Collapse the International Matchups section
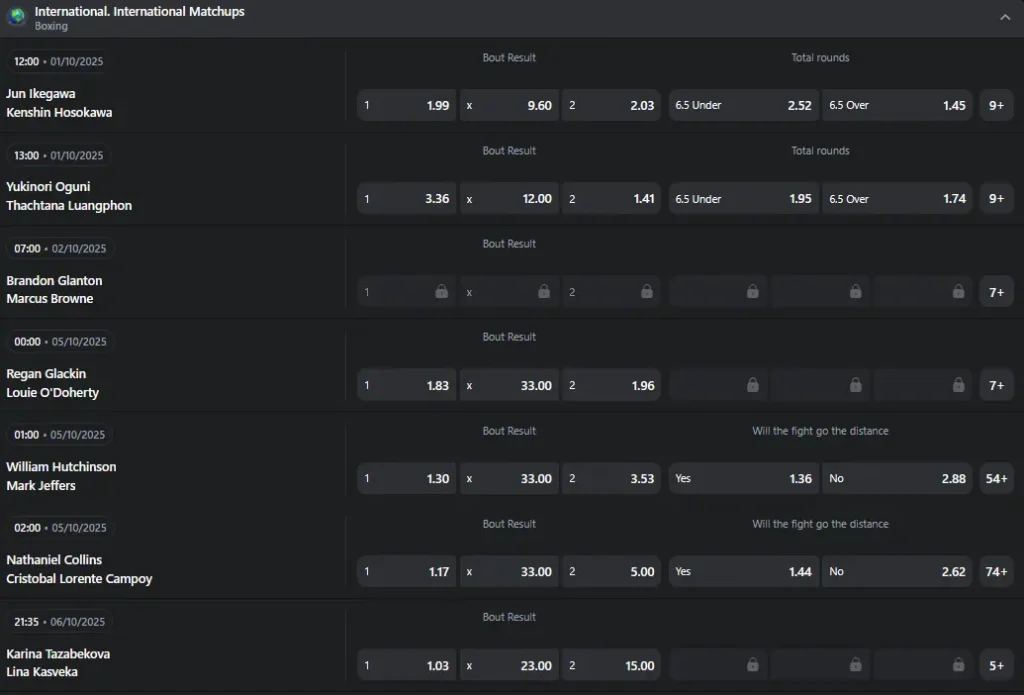This screenshot has height=695, width=1024. 1005,17
